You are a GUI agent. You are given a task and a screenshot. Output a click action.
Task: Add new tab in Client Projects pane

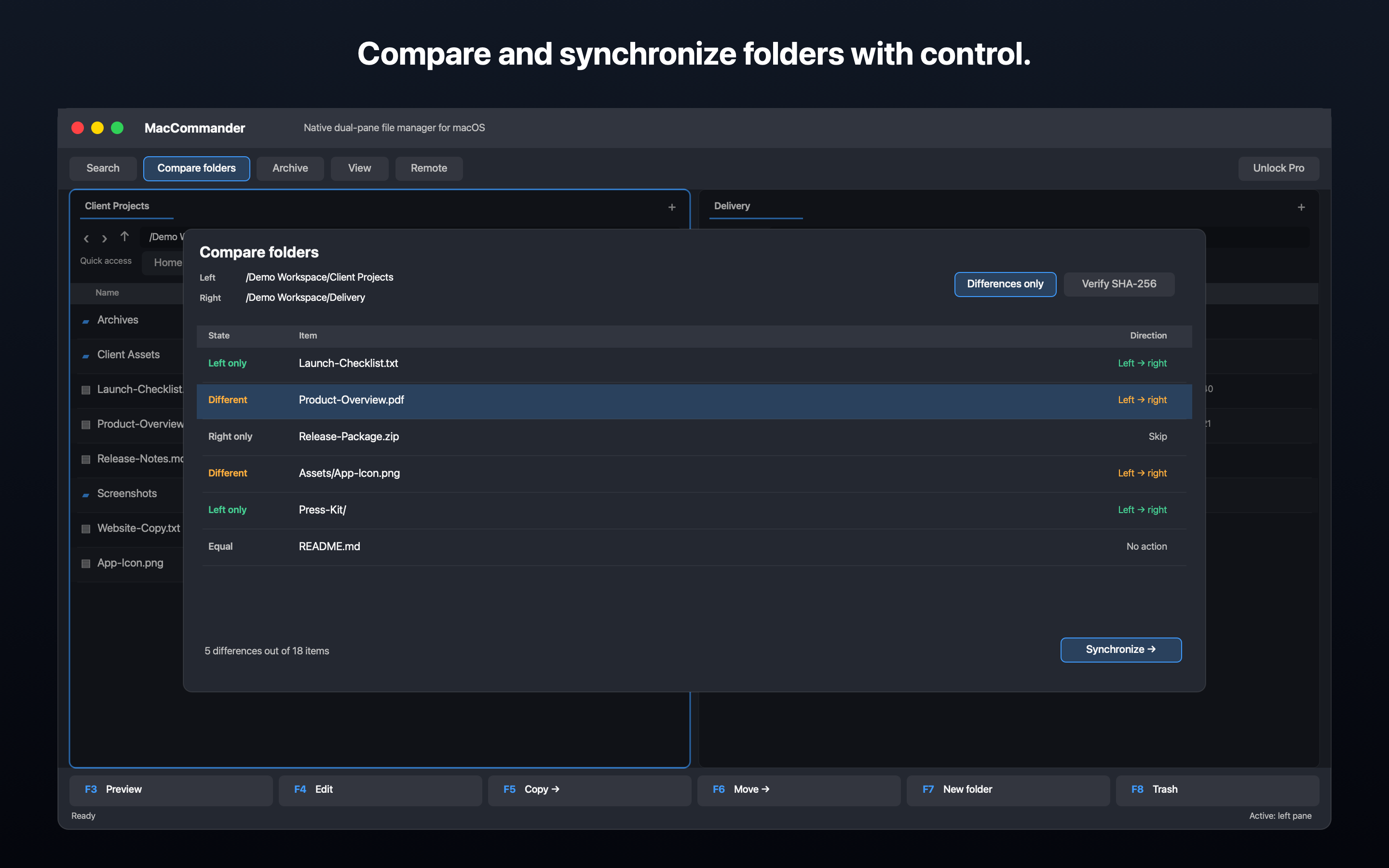tap(671, 207)
